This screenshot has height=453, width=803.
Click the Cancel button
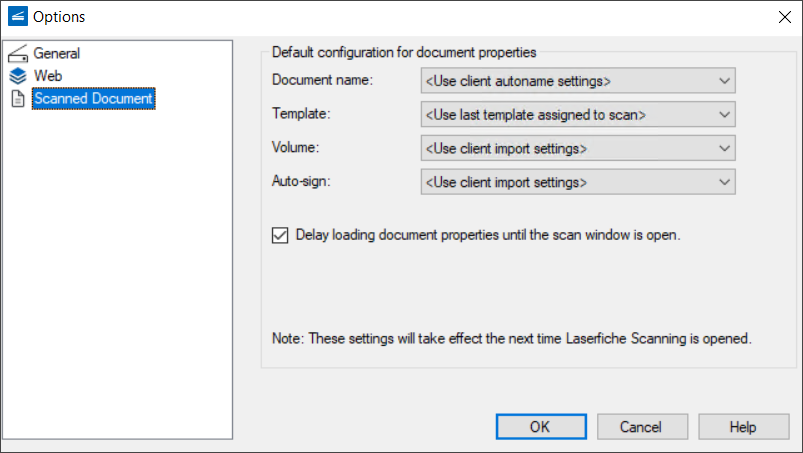[x=640, y=427]
